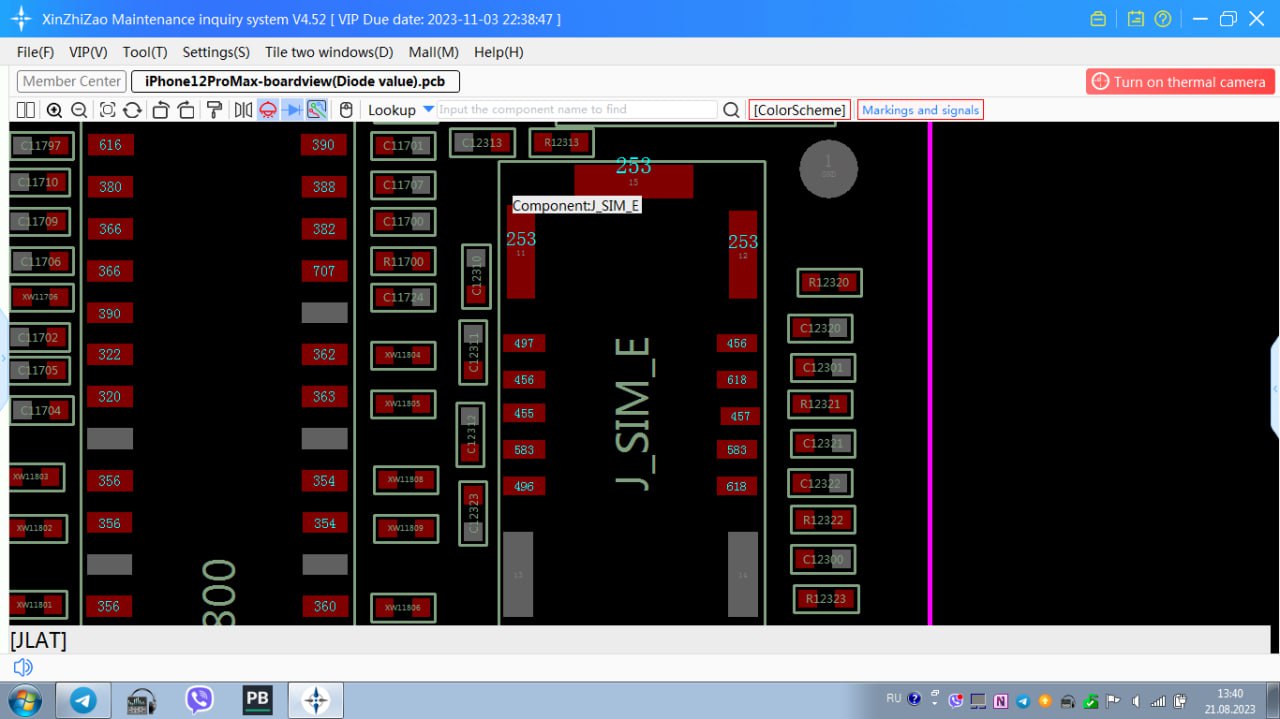Zoom out with the magnifier minus icon
This screenshot has height=719, width=1280.
pos(79,110)
